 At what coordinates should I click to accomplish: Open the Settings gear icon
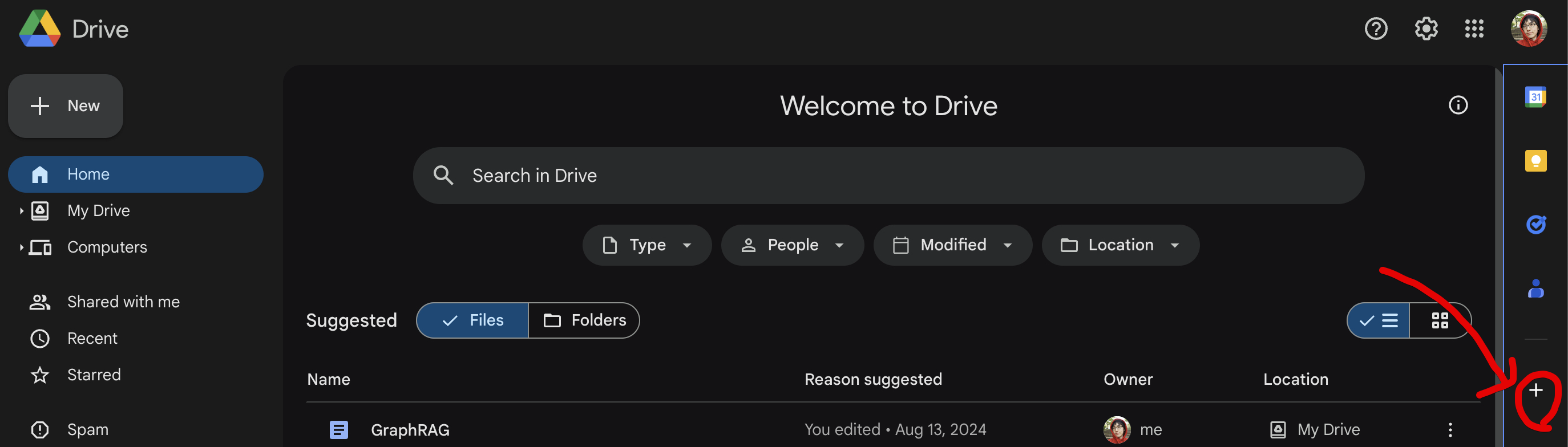[x=1425, y=29]
